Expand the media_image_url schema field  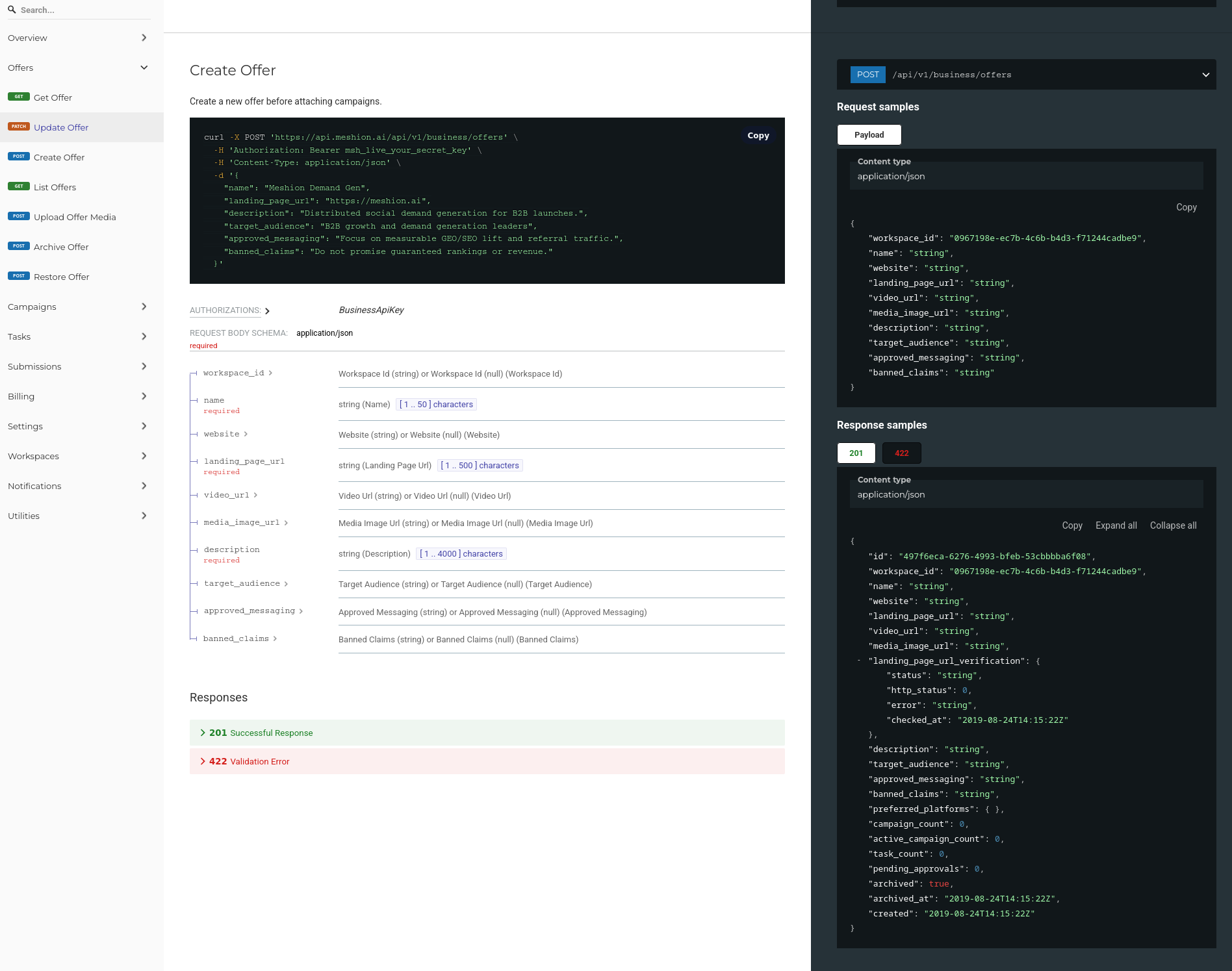point(246,522)
